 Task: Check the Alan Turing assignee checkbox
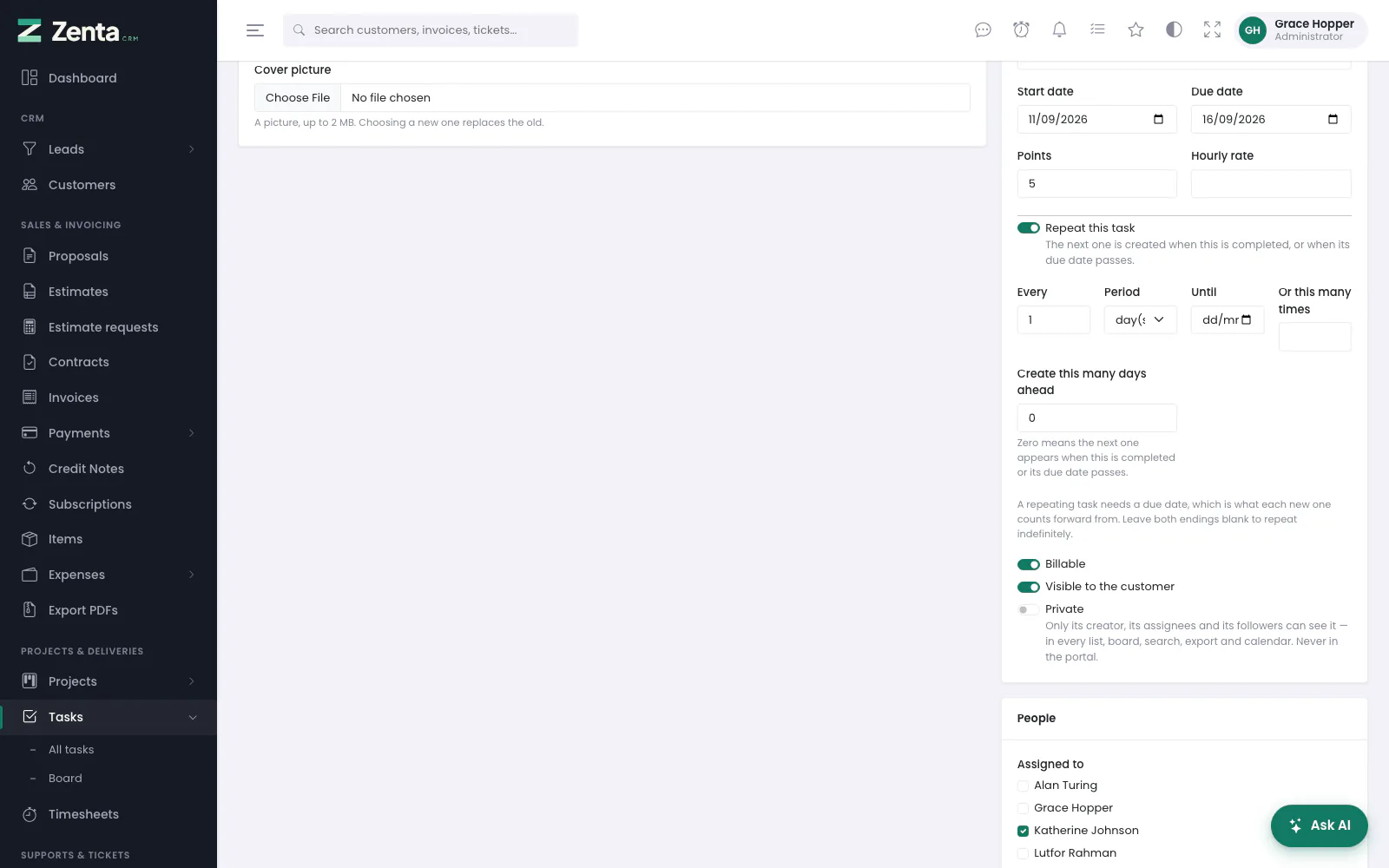pos(1023,786)
